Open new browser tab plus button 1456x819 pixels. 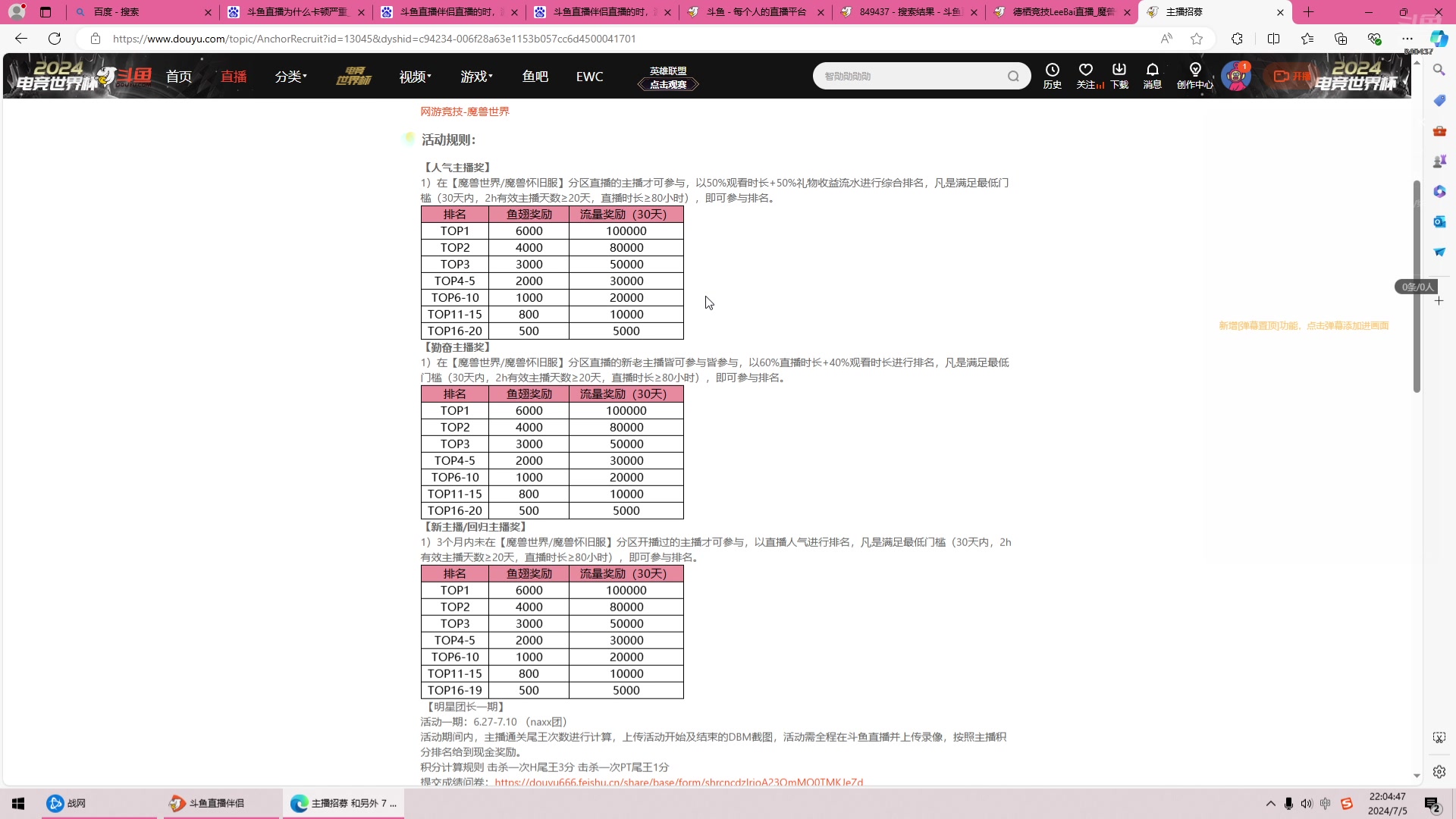[1308, 12]
